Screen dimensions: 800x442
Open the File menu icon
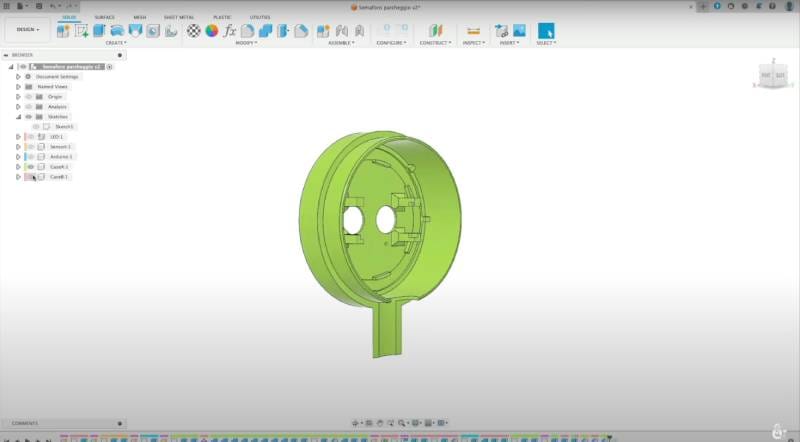tap(21, 6)
